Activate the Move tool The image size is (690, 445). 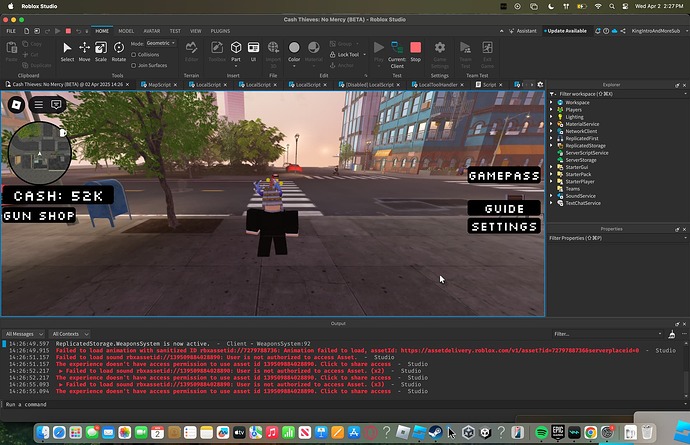(x=84, y=51)
